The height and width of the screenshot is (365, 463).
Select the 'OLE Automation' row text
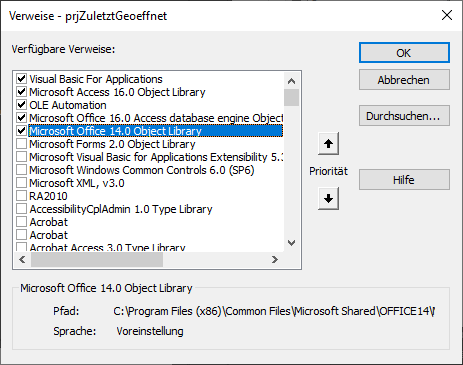click(x=68, y=105)
